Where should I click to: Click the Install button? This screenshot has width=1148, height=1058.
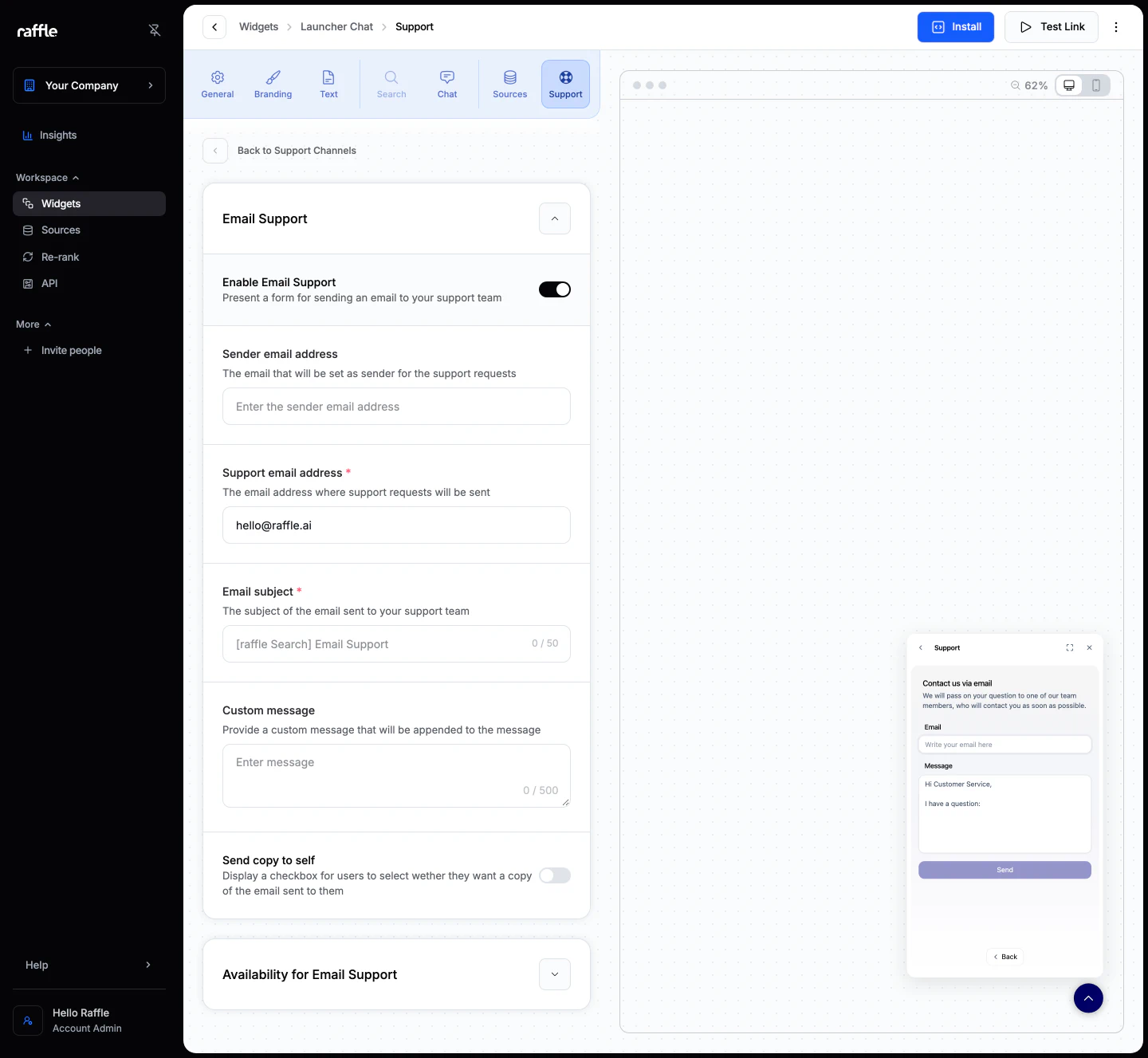coord(956,27)
